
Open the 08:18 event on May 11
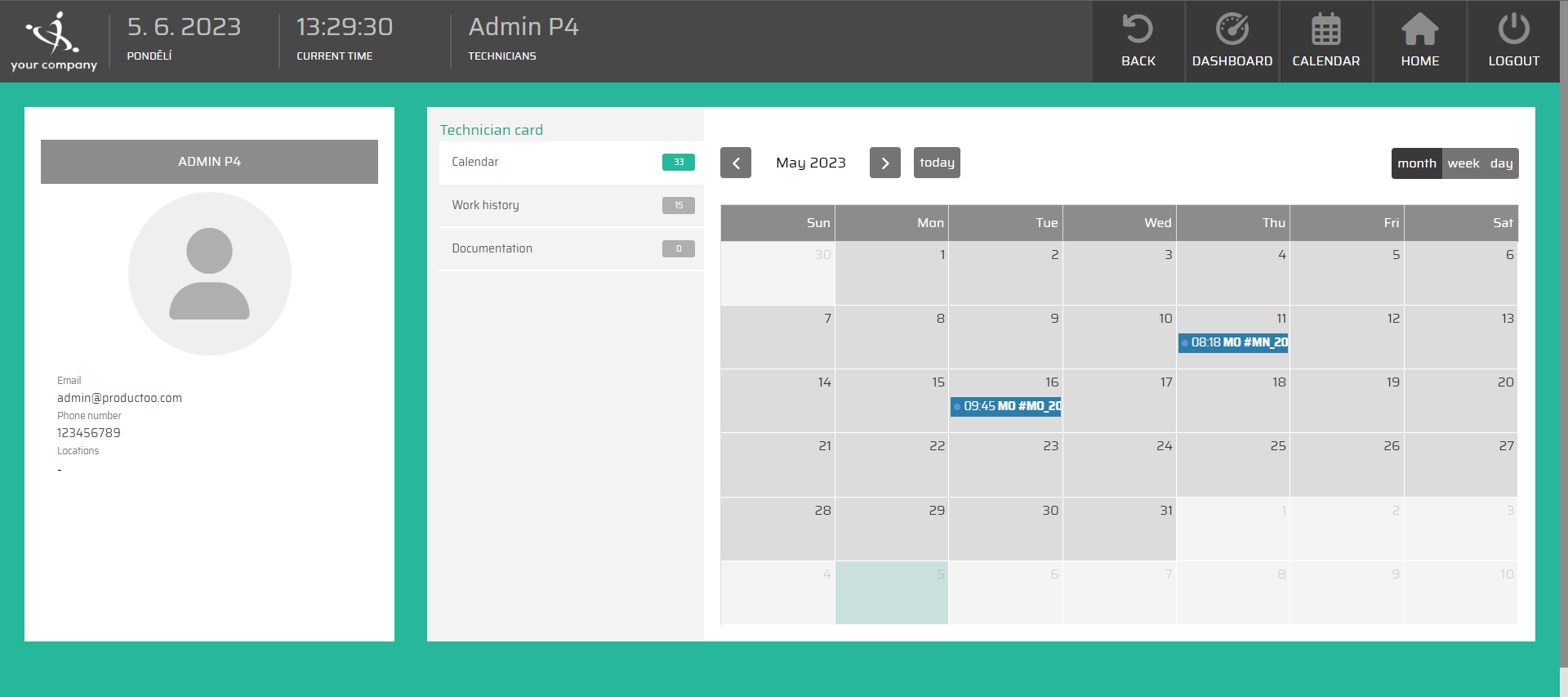(x=1233, y=342)
